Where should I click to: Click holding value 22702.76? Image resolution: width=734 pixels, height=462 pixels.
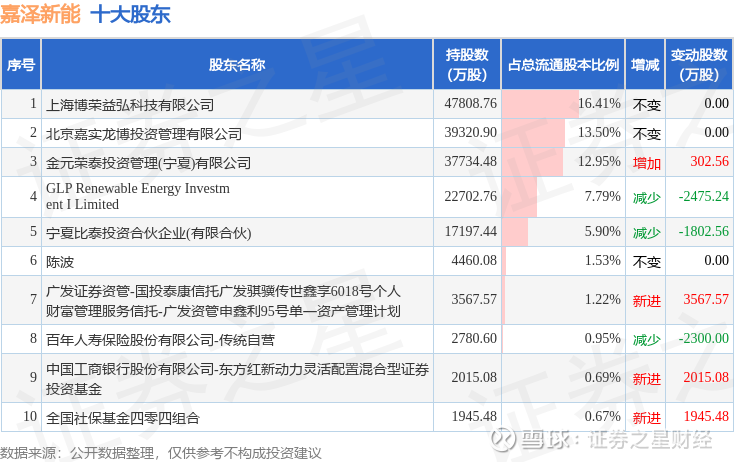(x=470, y=196)
